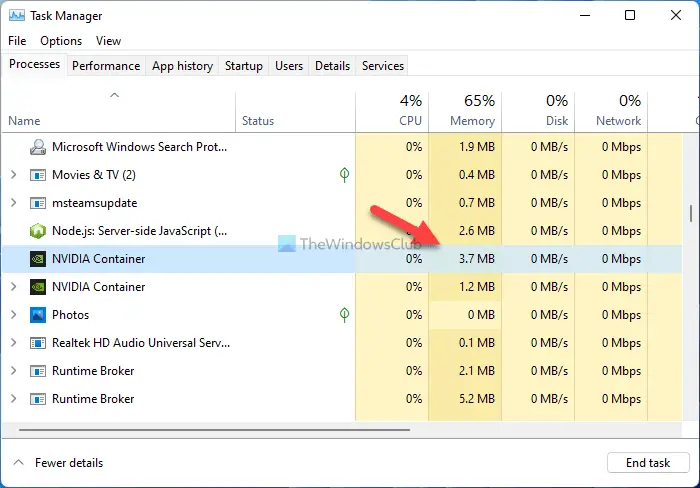700x488 pixels.
Task: Switch to the Performance tab
Action: [106, 66]
